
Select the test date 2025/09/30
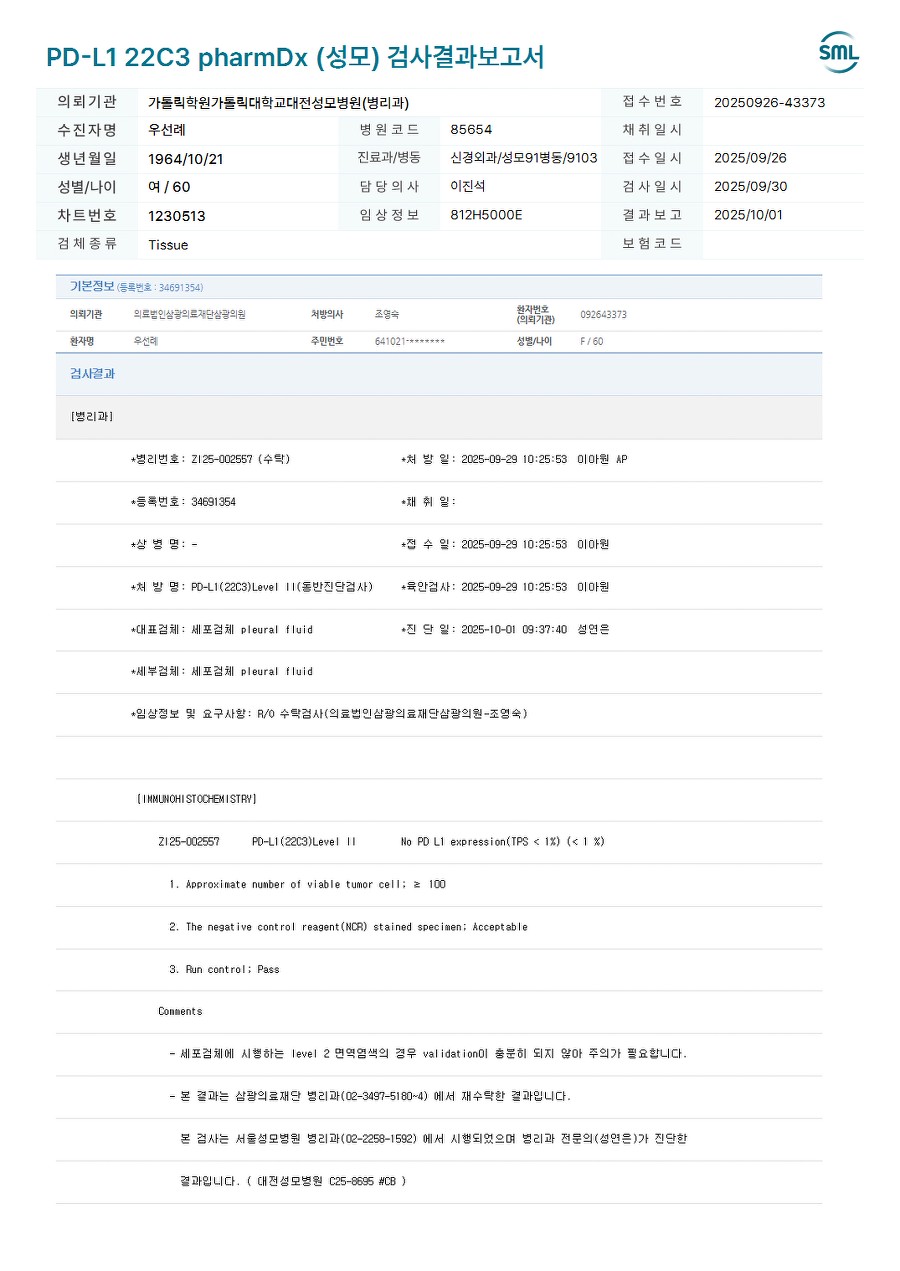point(750,187)
